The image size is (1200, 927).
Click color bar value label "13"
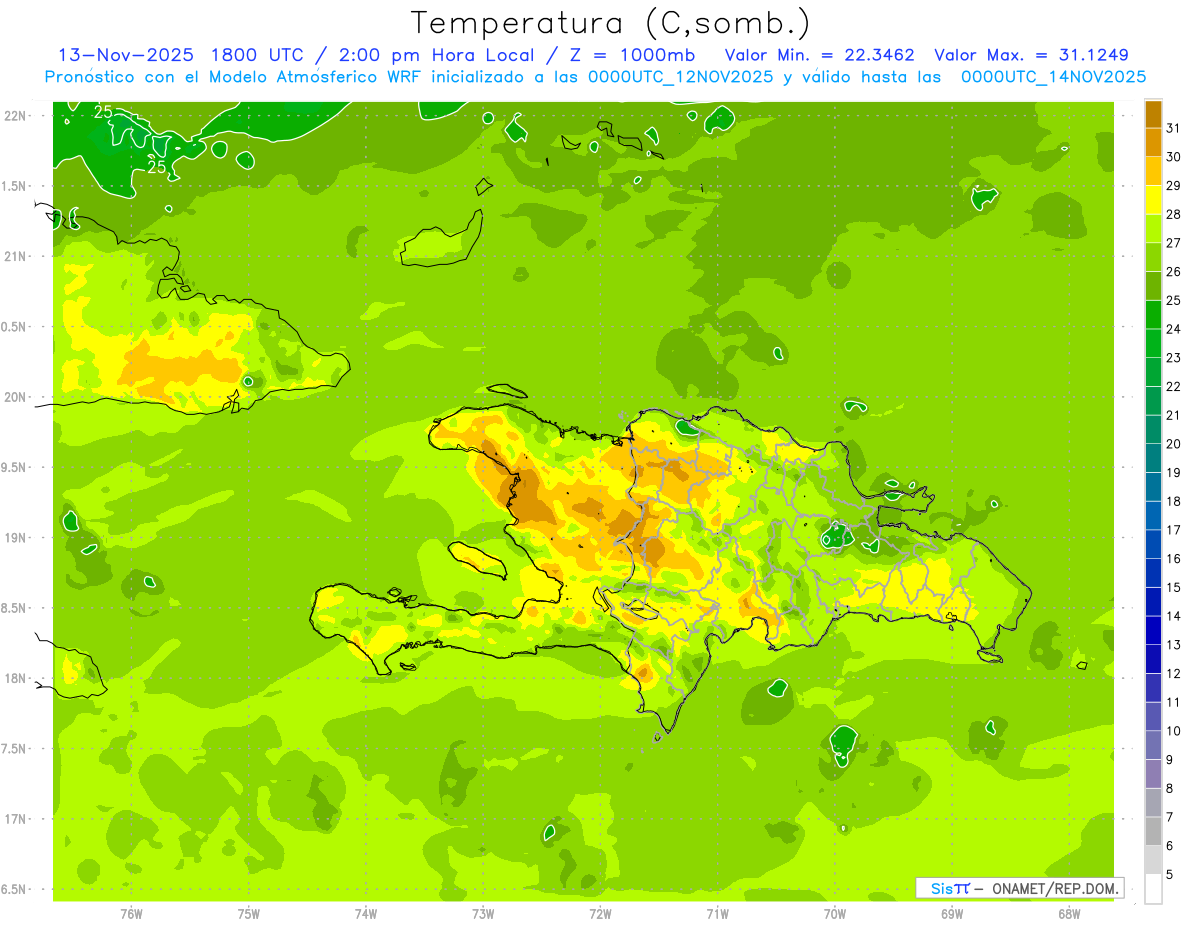tap(1174, 645)
